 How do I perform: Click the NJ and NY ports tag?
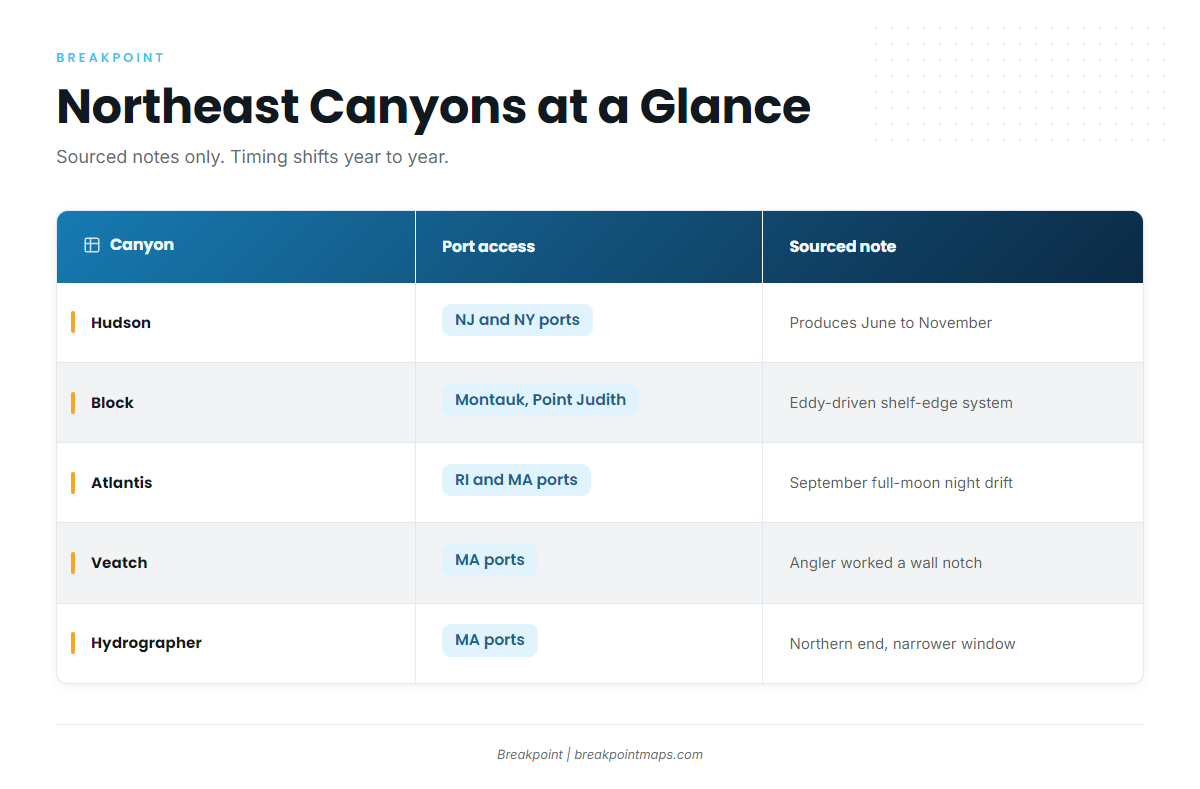point(517,320)
